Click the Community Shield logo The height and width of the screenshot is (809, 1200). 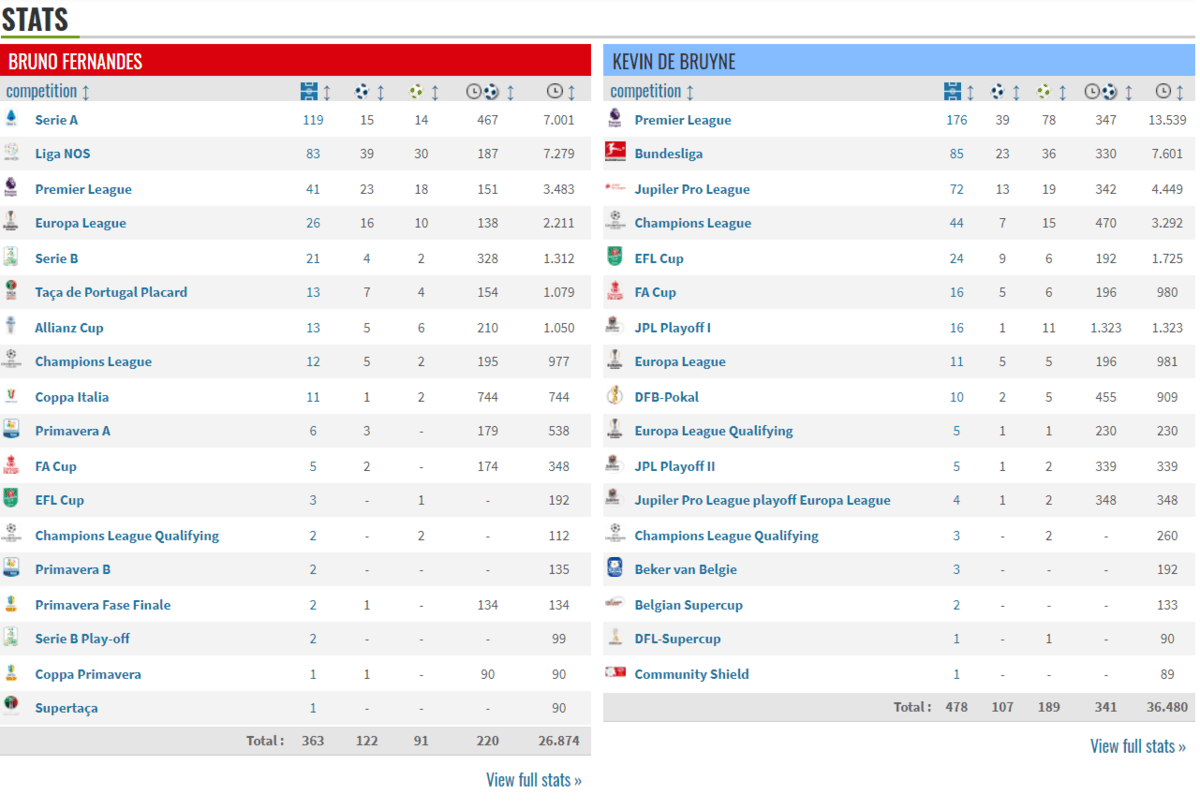tap(615, 672)
